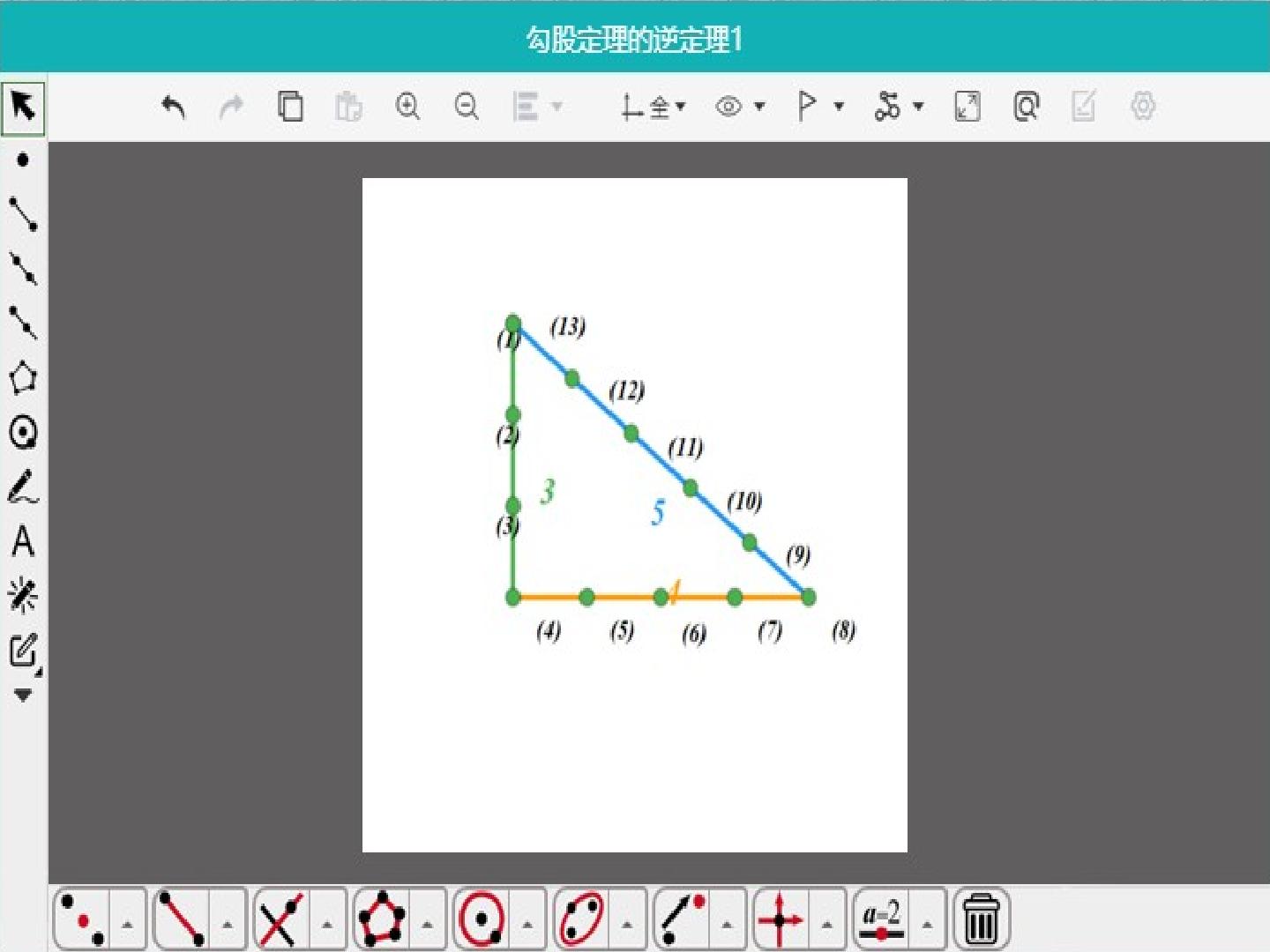Image resolution: width=1270 pixels, height=952 pixels.
Task: Select the freehand pen drawing tool
Action: pyautogui.click(x=23, y=487)
